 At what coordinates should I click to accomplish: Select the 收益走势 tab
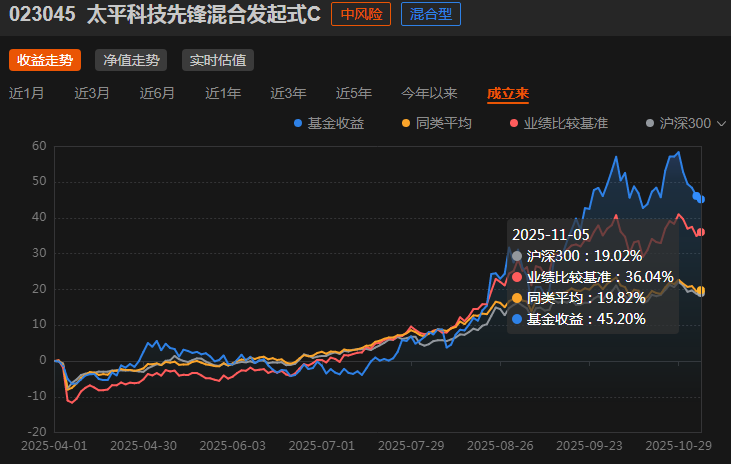tap(45, 60)
